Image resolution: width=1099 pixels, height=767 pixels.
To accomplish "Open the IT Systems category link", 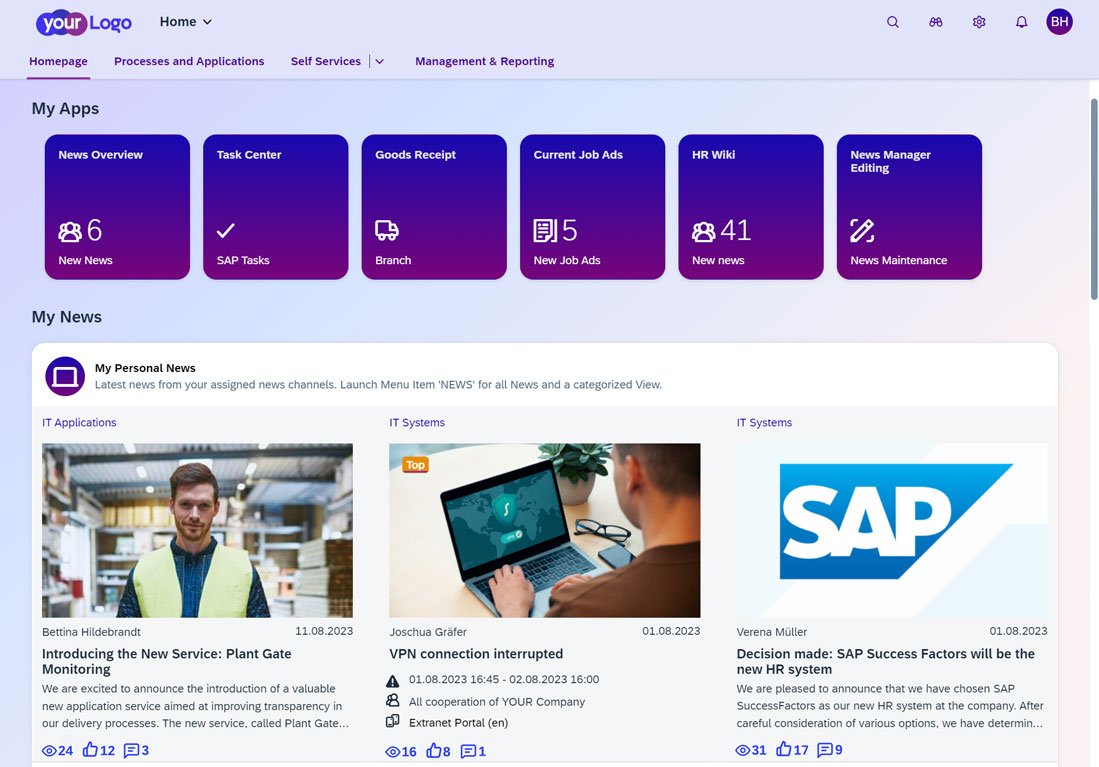I will (x=417, y=422).
